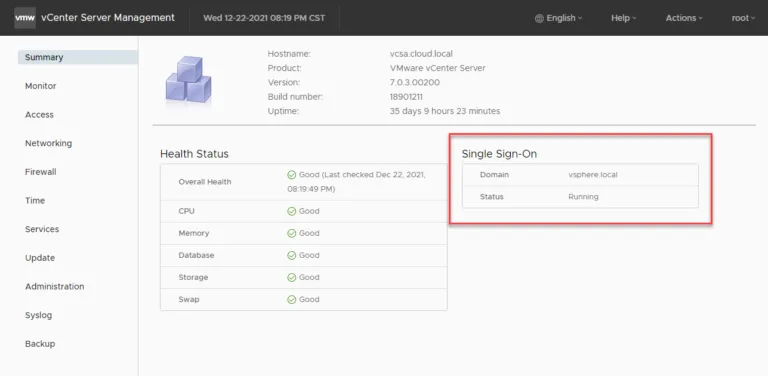Open the root user dropdown
Screen dimensions: 768x376
point(743,18)
